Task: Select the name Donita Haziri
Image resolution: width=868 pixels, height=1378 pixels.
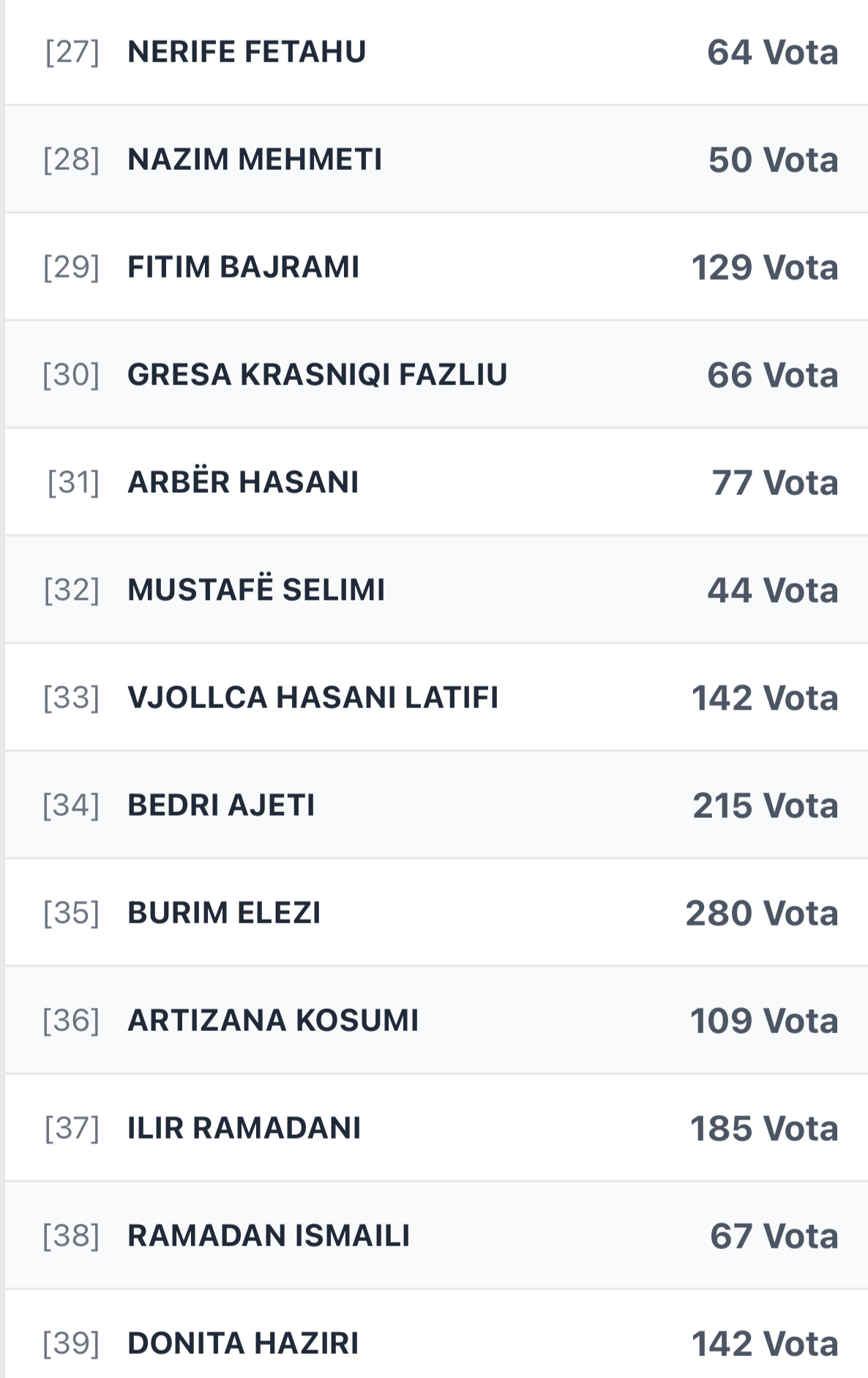Action: (x=243, y=1344)
